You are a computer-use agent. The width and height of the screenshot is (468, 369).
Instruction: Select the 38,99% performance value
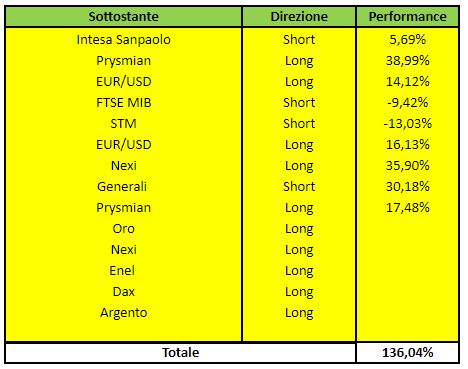(407, 61)
